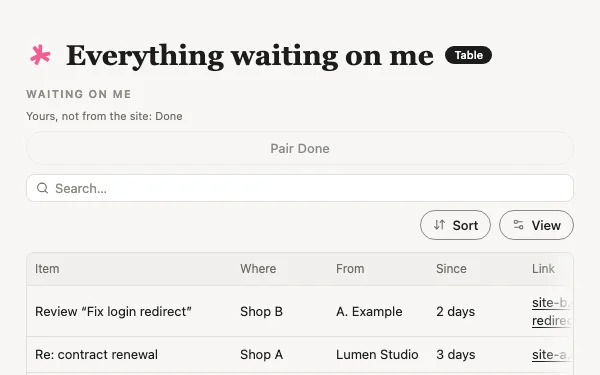Click the A. Example sender cell
The width and height of the screenshot is (600, 375).
point(369,311)
